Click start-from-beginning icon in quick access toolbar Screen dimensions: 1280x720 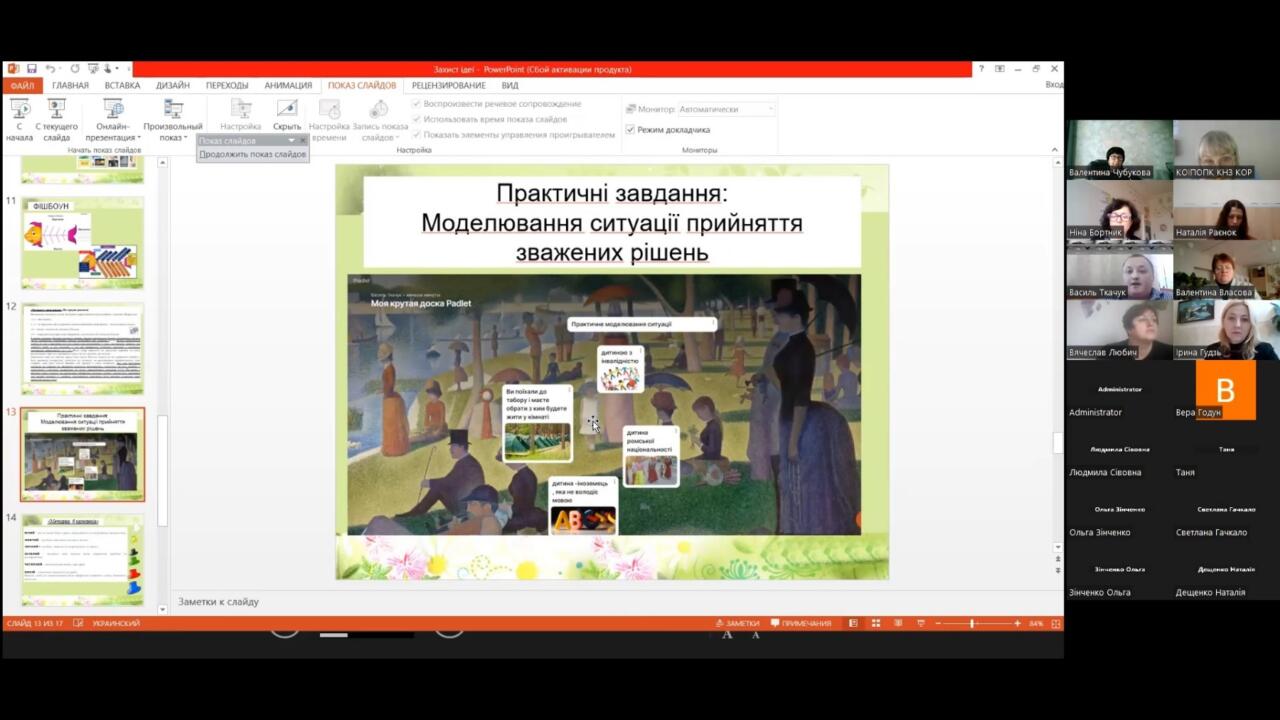click(93, 69)
